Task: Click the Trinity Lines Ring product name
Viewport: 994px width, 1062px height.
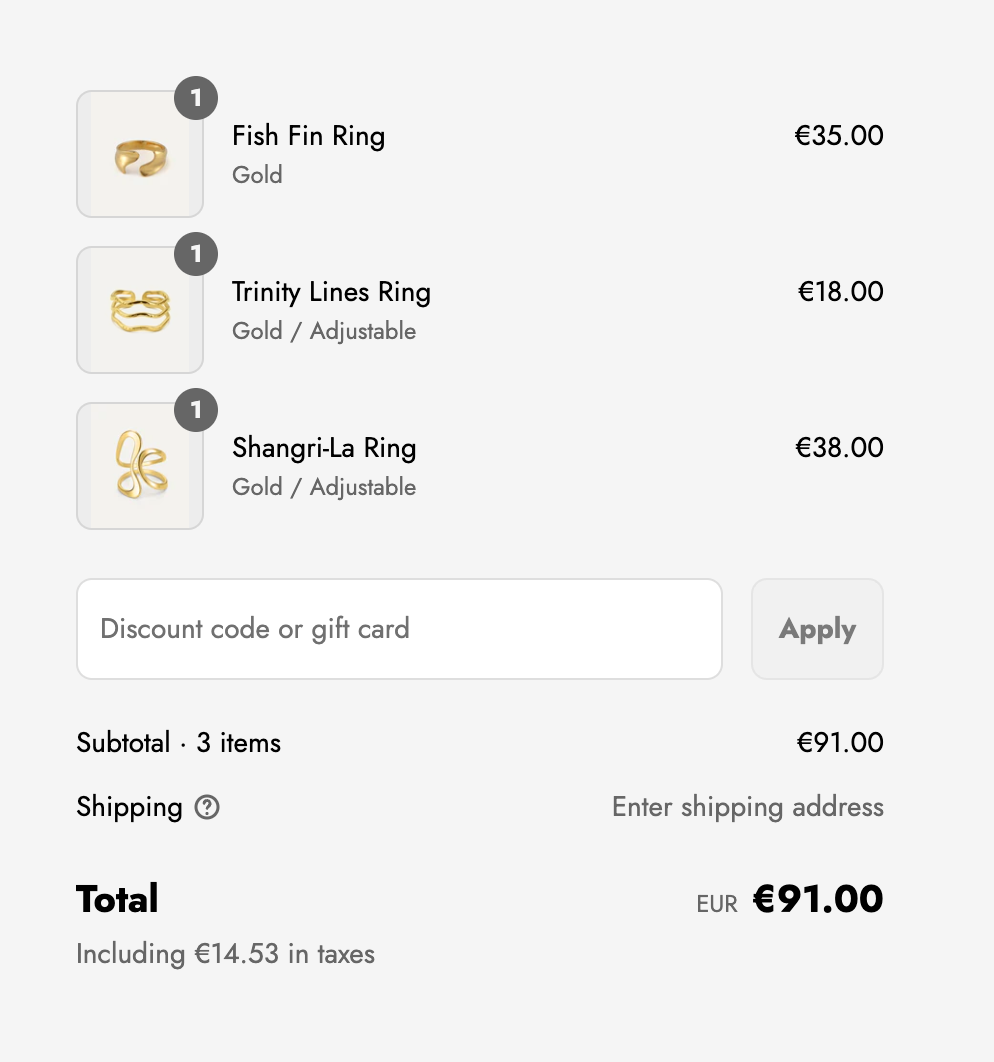Action: point(331,292)
